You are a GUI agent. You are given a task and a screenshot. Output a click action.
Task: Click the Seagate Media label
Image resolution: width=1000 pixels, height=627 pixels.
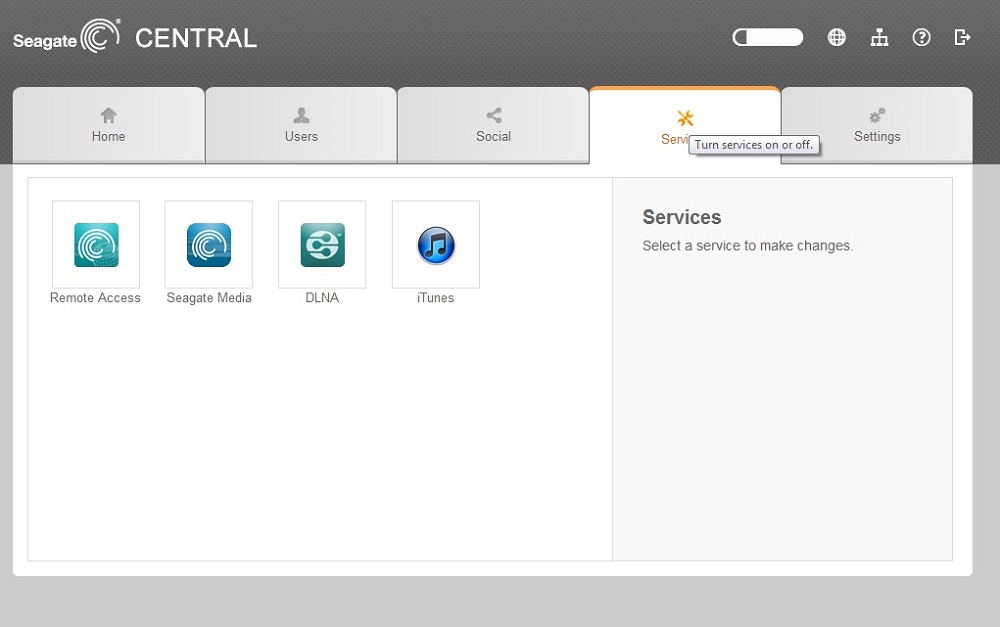(209, 298)
